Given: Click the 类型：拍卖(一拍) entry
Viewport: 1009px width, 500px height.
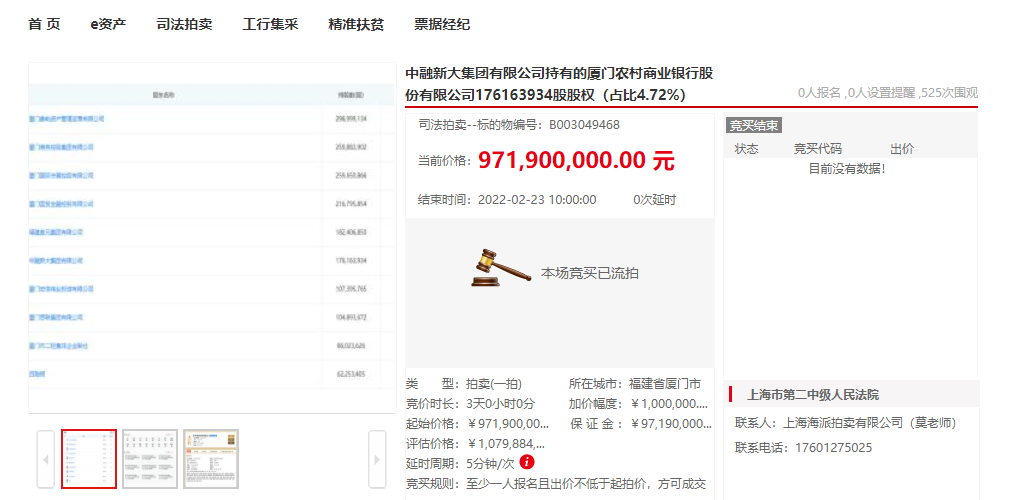Looking at the screenshot, I should tap(463, 385).
